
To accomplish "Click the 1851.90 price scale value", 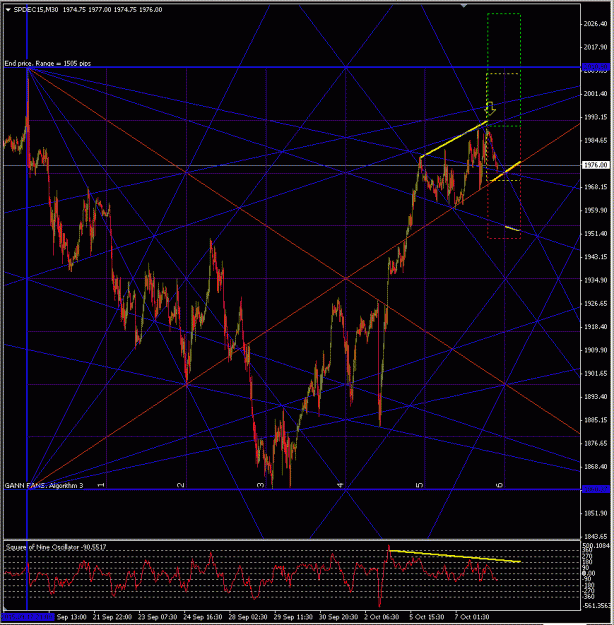I will coord(595,513).
